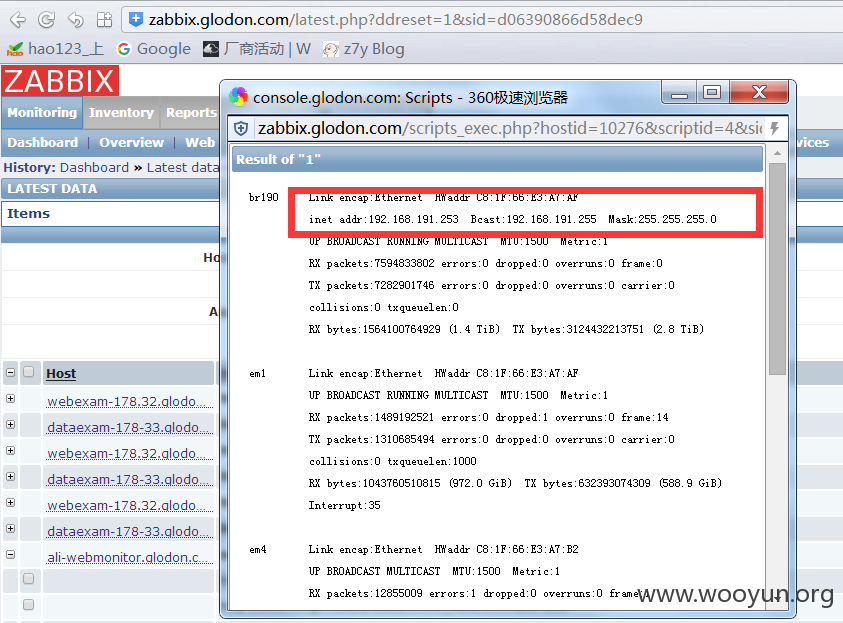Open the Inventory tab

point(122,112)
